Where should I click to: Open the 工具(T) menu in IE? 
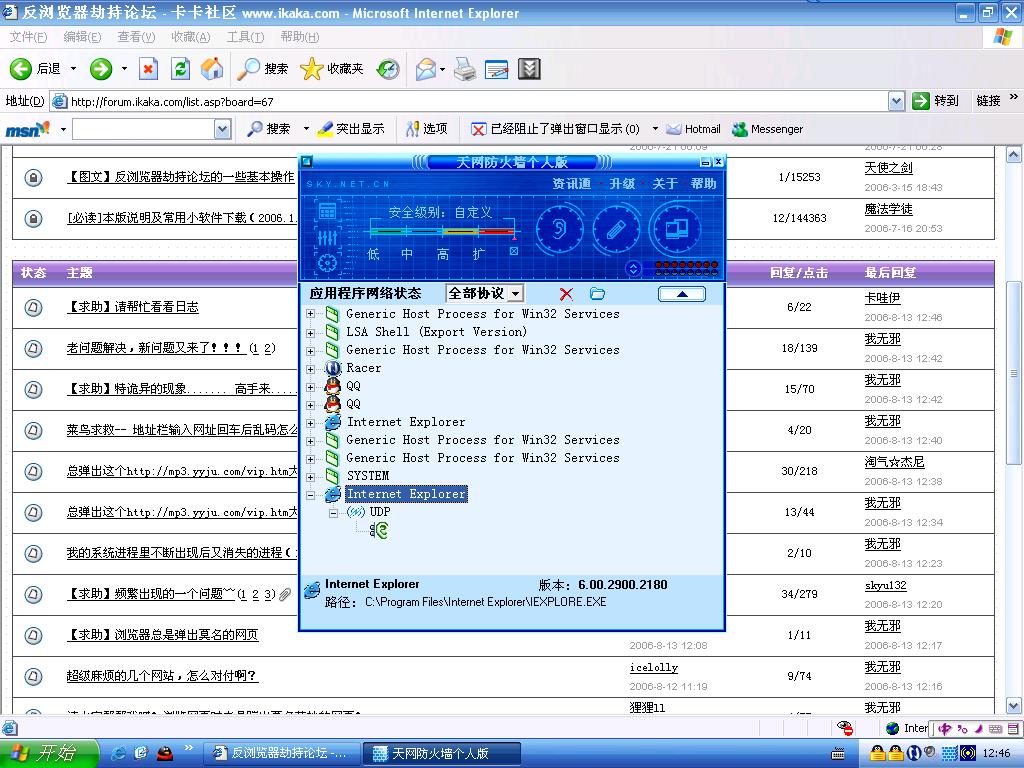244,37
